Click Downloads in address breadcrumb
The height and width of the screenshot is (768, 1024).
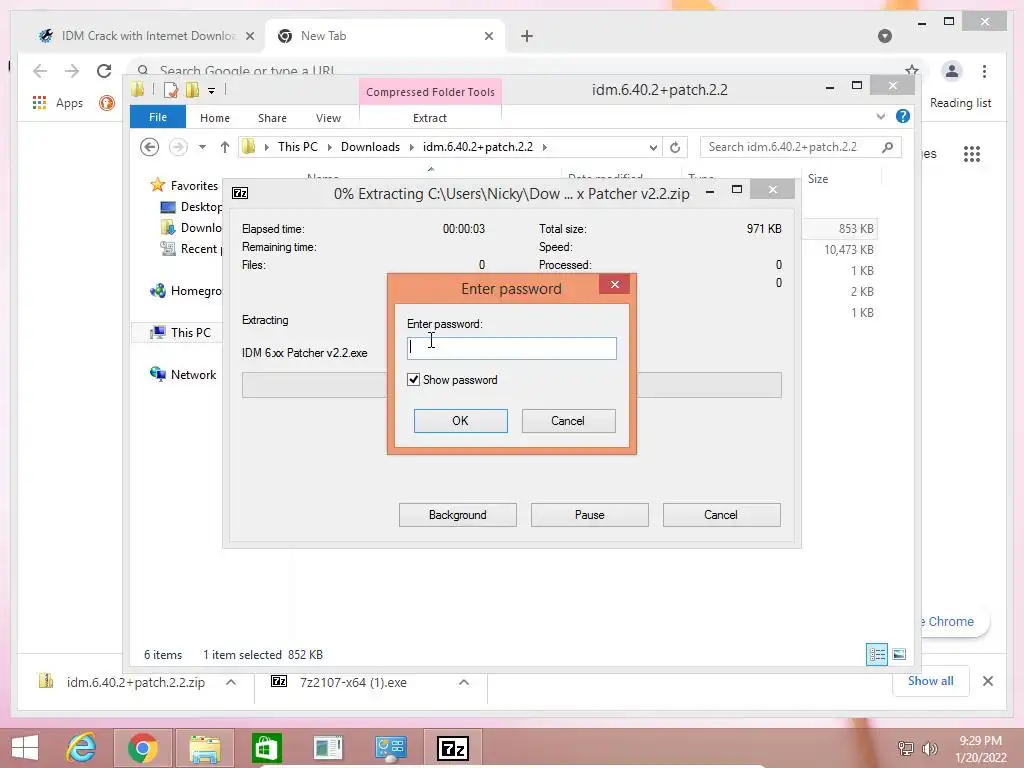(x=370, y=147)
